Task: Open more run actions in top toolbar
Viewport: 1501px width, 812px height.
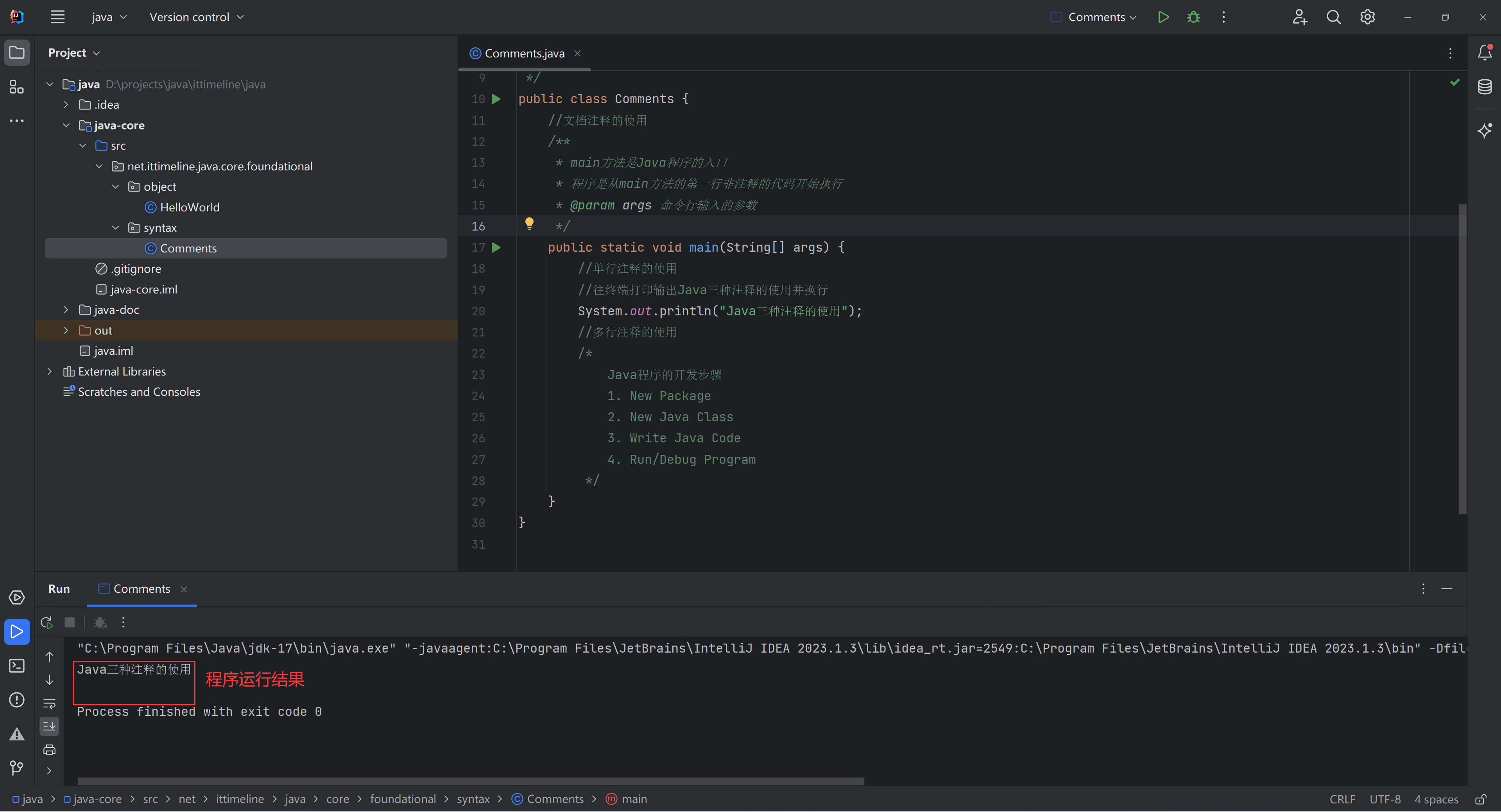Action: click(x=1223, y=17)
